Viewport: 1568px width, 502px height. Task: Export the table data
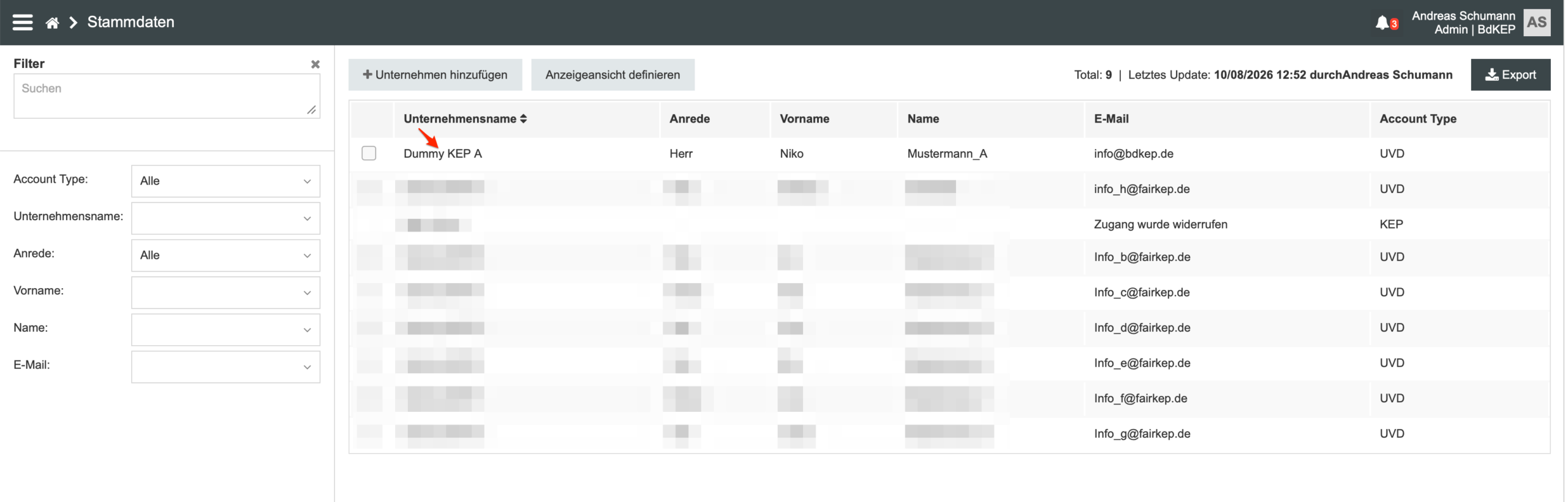1510,75
